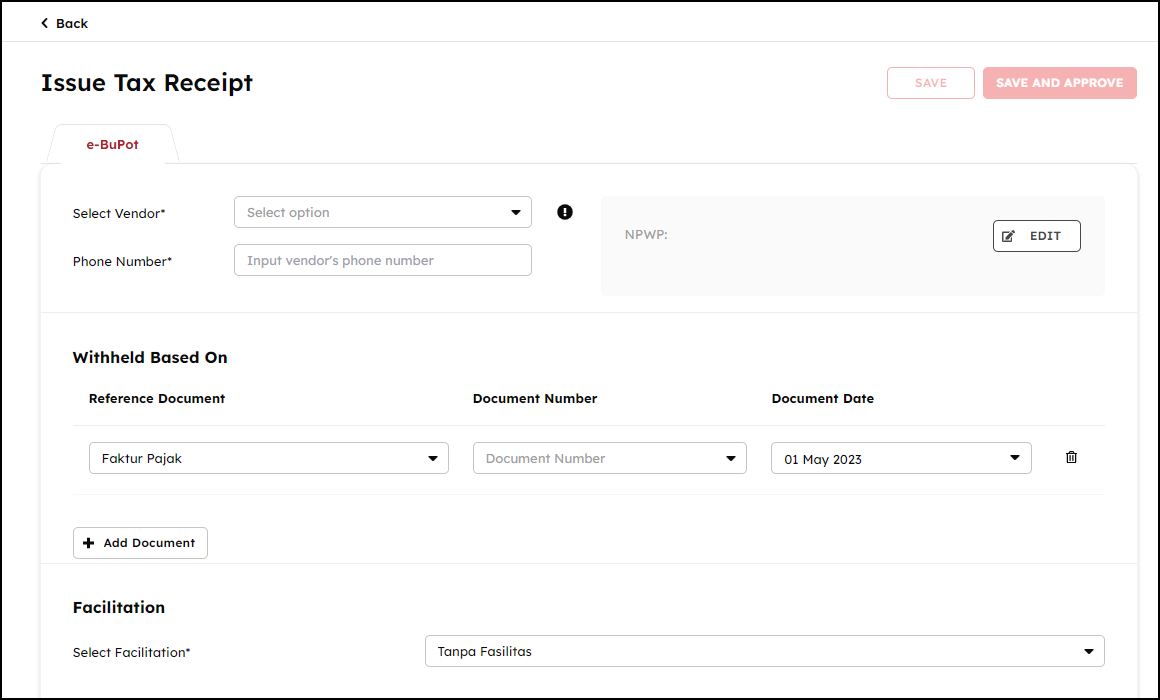The height and width of the screenshot is (700, 1160).
Task: Delete the reference document row via trash icon
Action: tap(1071, 458)
